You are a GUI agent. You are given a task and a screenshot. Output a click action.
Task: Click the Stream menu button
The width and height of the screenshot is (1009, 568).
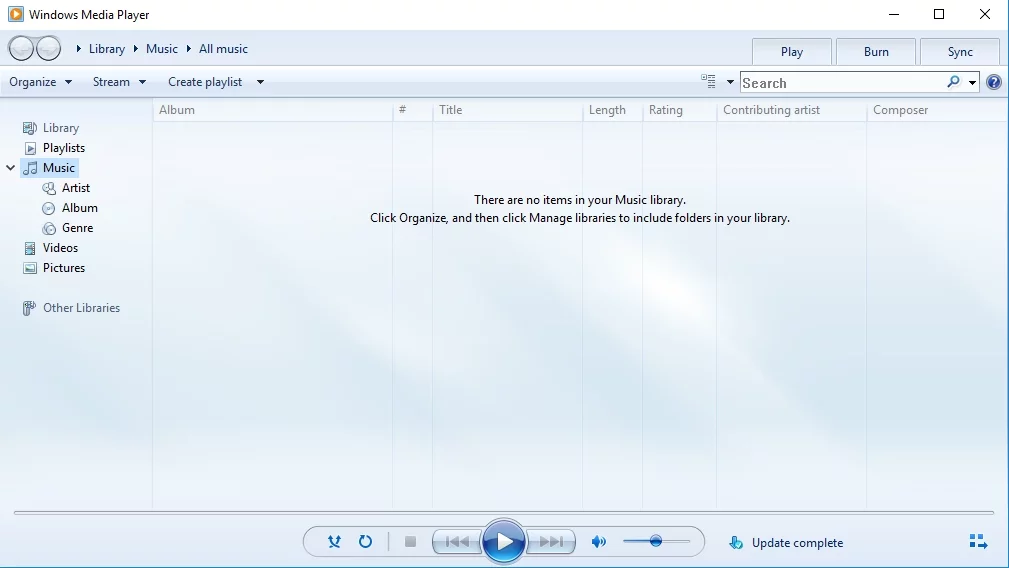tap(119, 82)
